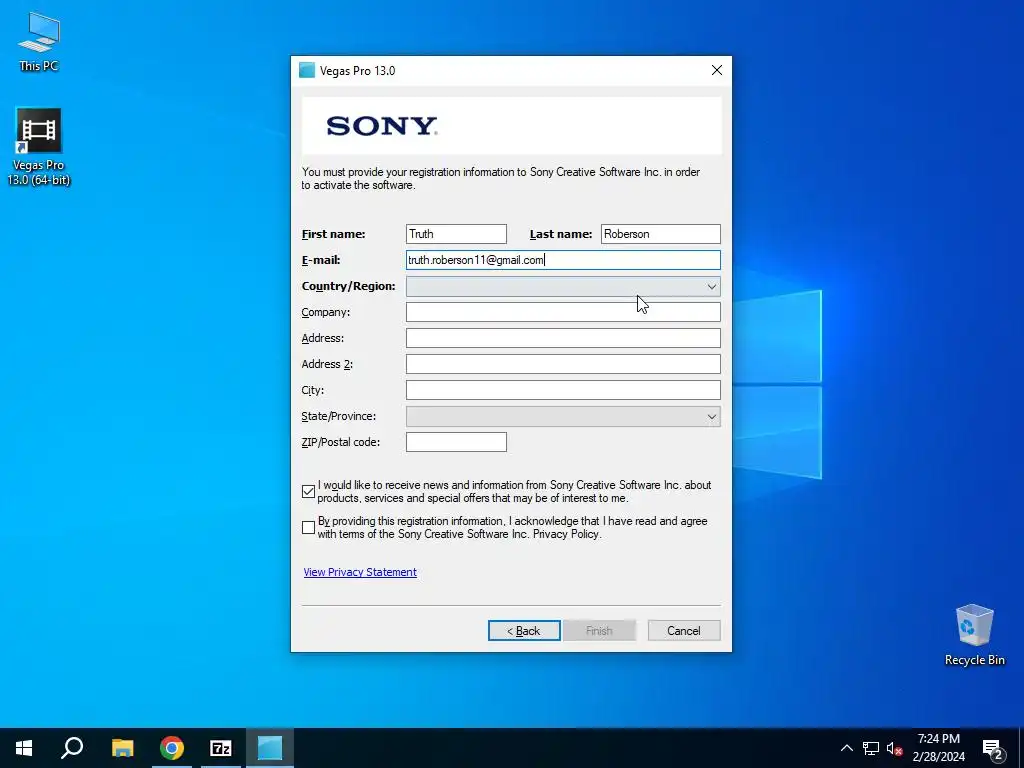Image resolution: width=1024 pixels, height=768 pixels.
Task: Open the Windows Start menu
Action: point(24,748)
